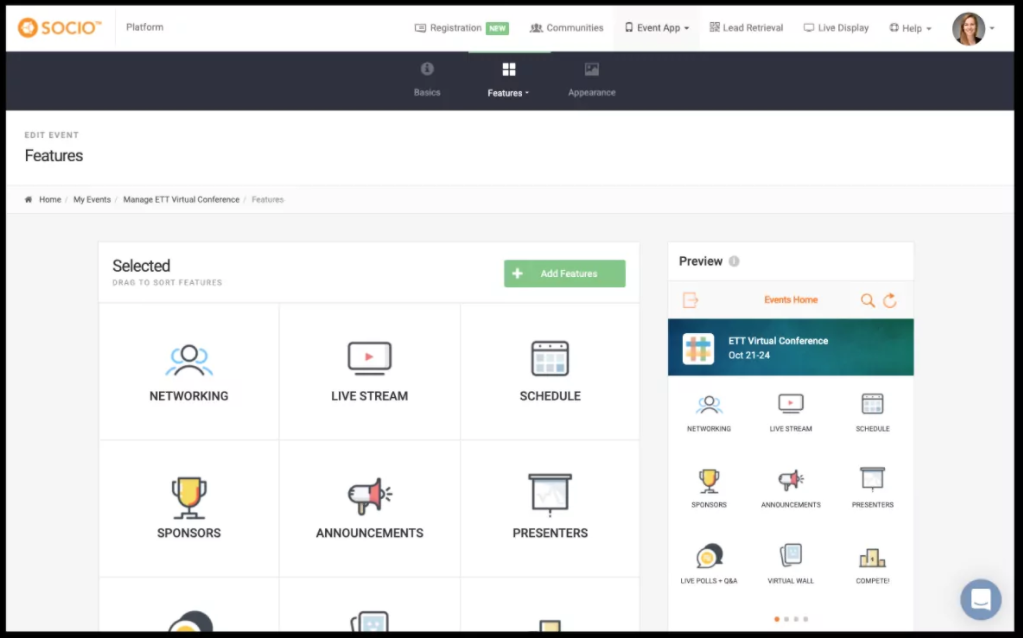The height and width of the screenshot is (638, 1023).
Task: Open the chat support bubble
Action: click(x=980, y=599)
